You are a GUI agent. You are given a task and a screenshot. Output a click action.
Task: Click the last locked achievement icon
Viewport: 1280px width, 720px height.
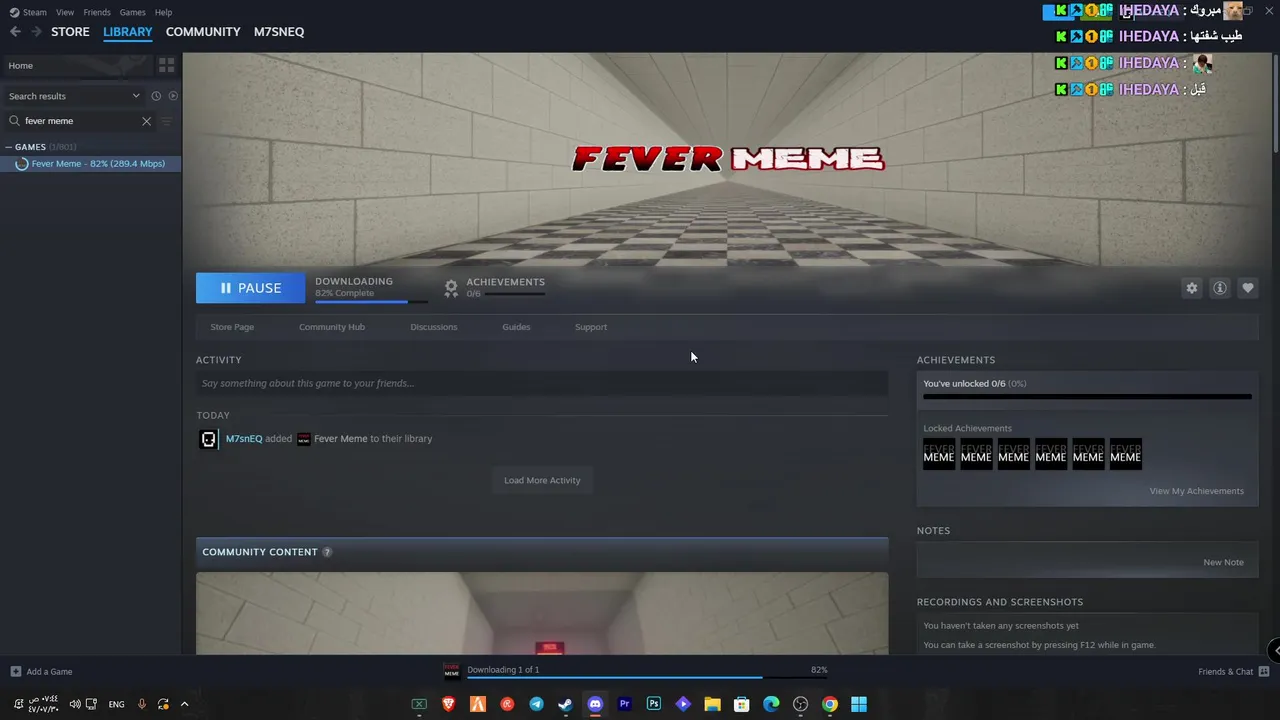click(1125, 456)
